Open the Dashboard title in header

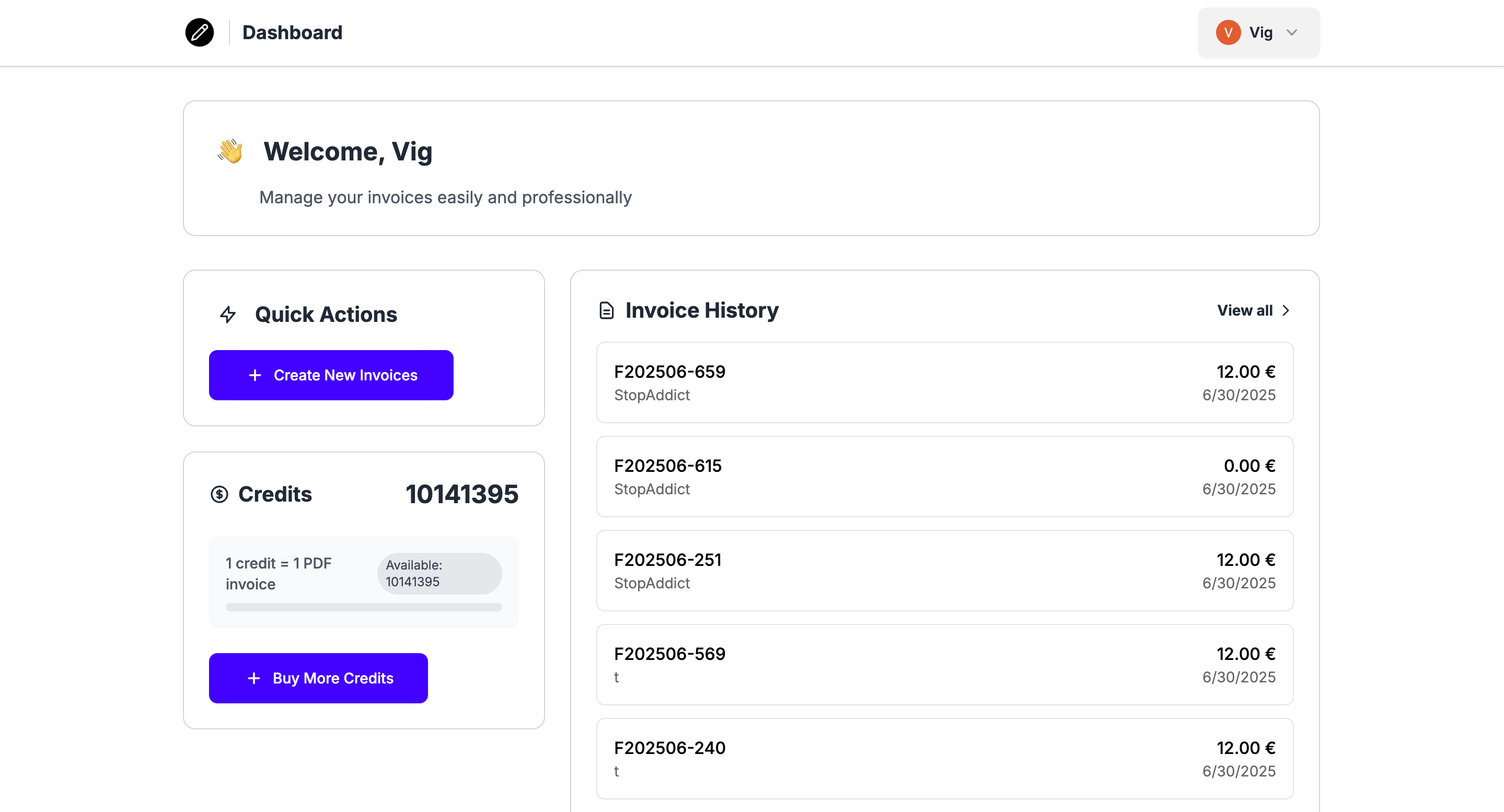pos(292,33)
